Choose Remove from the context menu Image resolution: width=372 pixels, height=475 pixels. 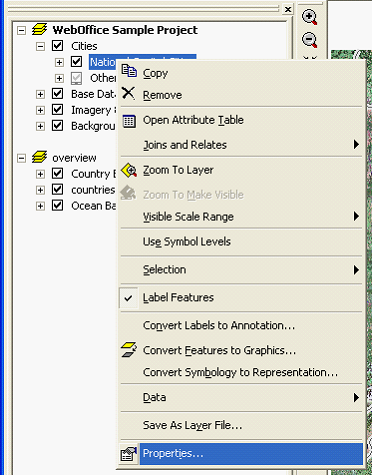[241, 95]
